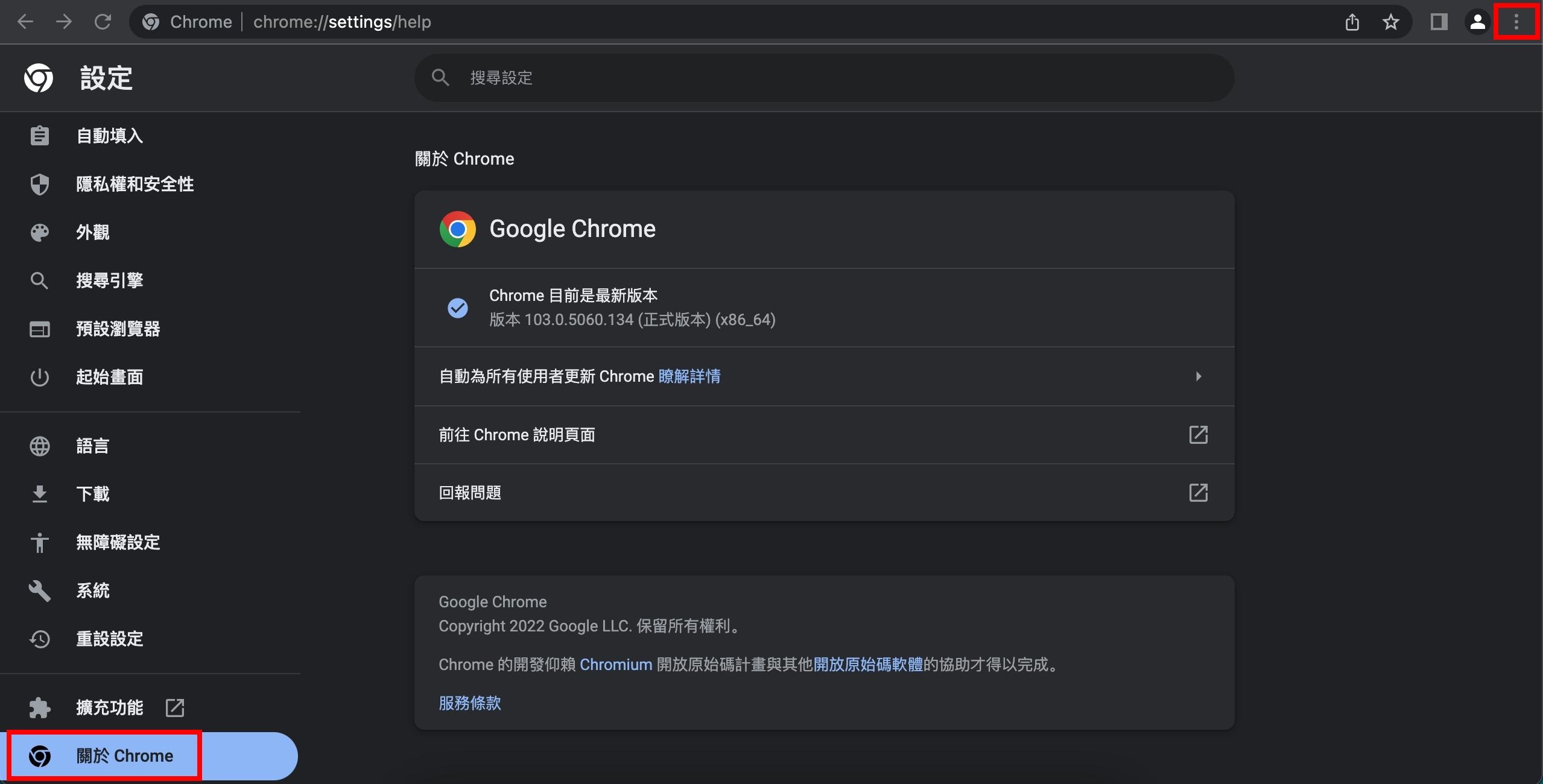Viewport: 1543px width, 784px height.
Task: Click the restore clock icon for 重設設定
Action: point(40,639)
